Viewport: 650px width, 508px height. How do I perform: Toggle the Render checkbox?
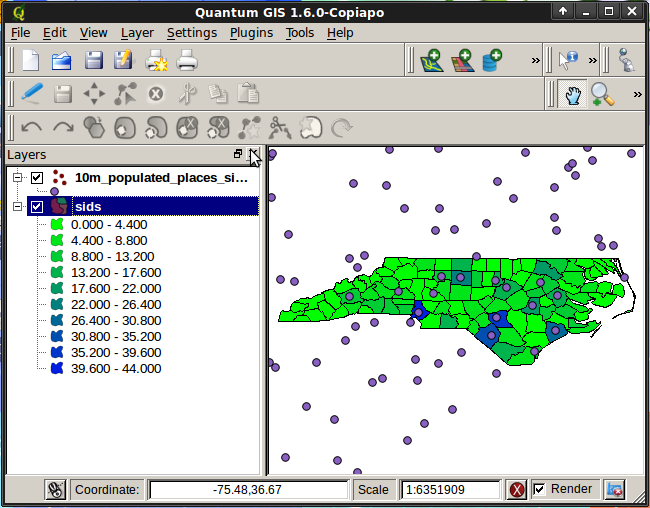point(539,489)
